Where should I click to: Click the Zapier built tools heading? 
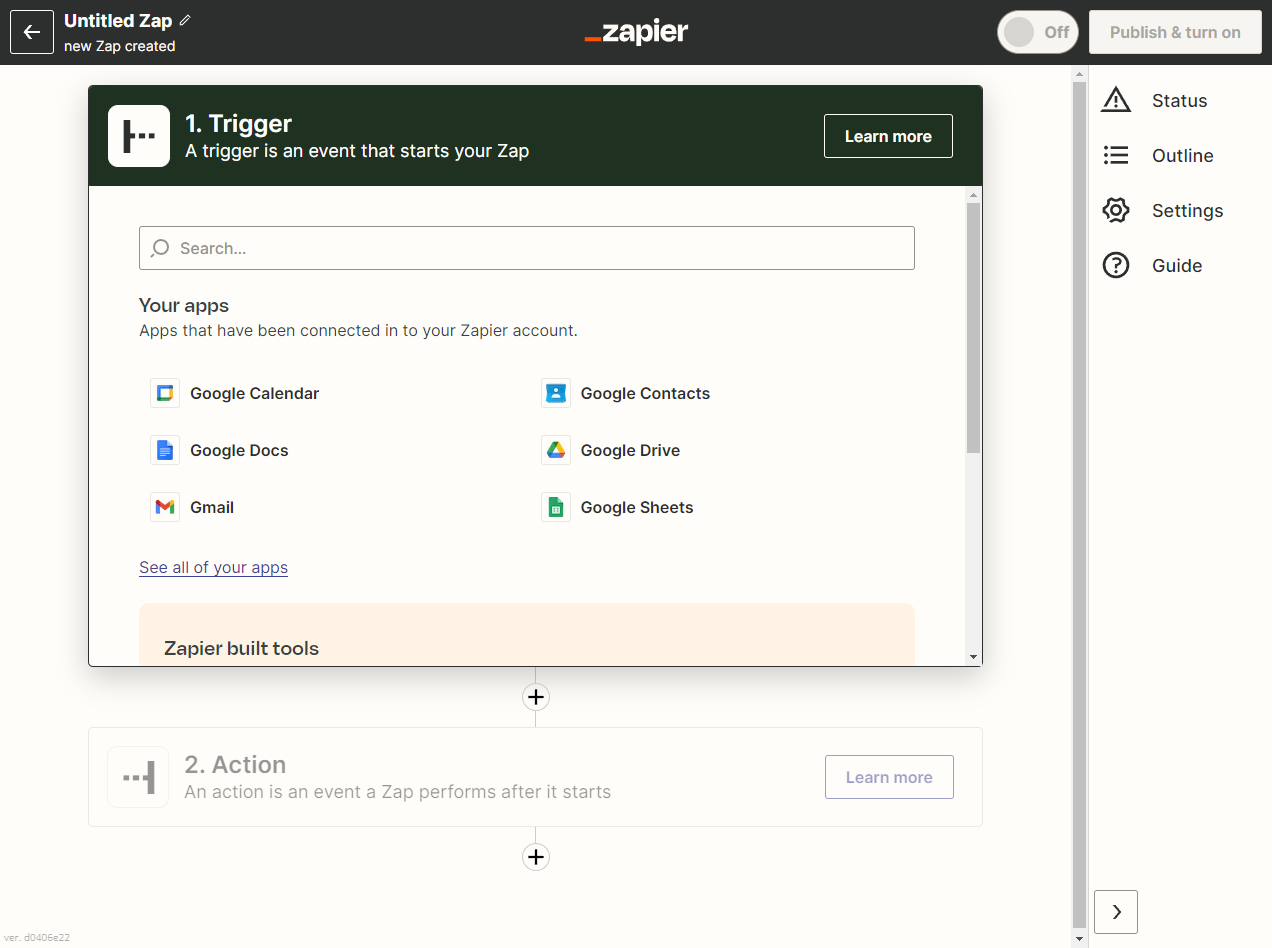241,648
